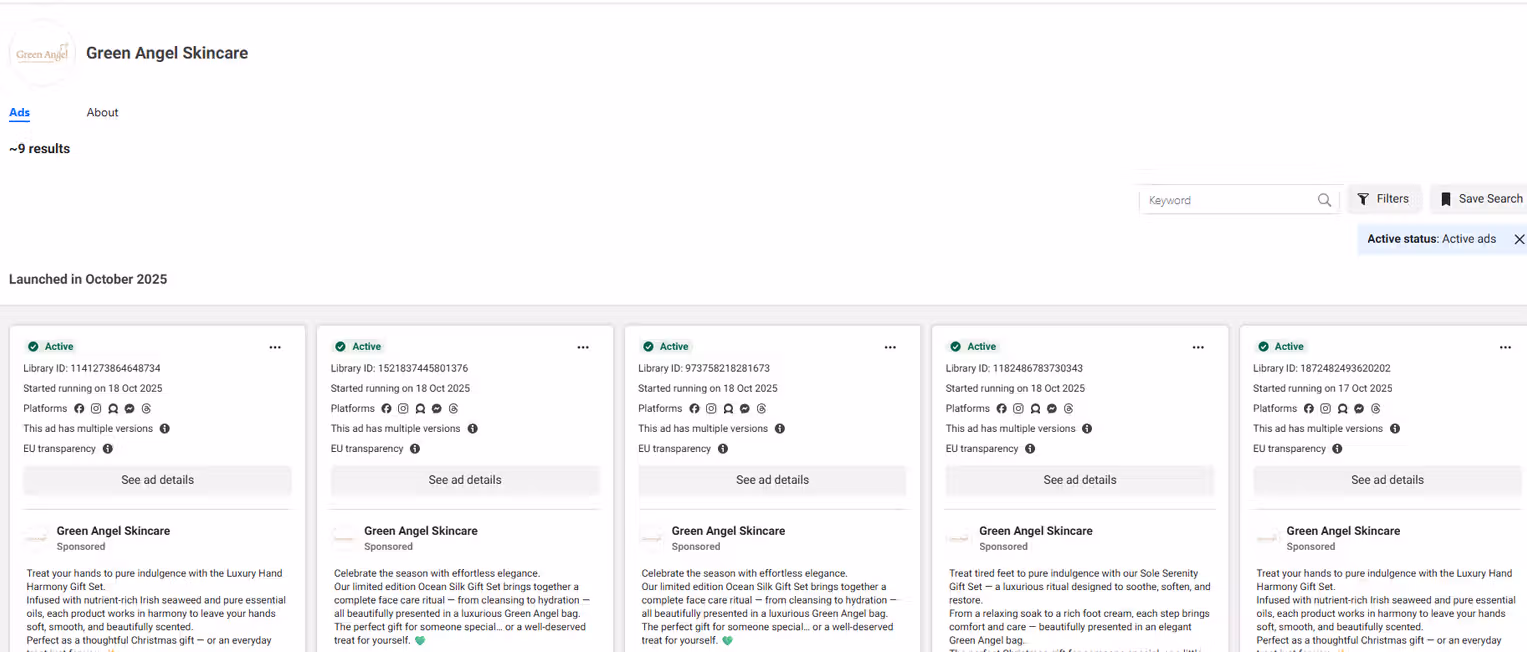Click Audience Network icon on ad 1872482493620202
The image size is (1527, 652).
(x=1343, y=409)
